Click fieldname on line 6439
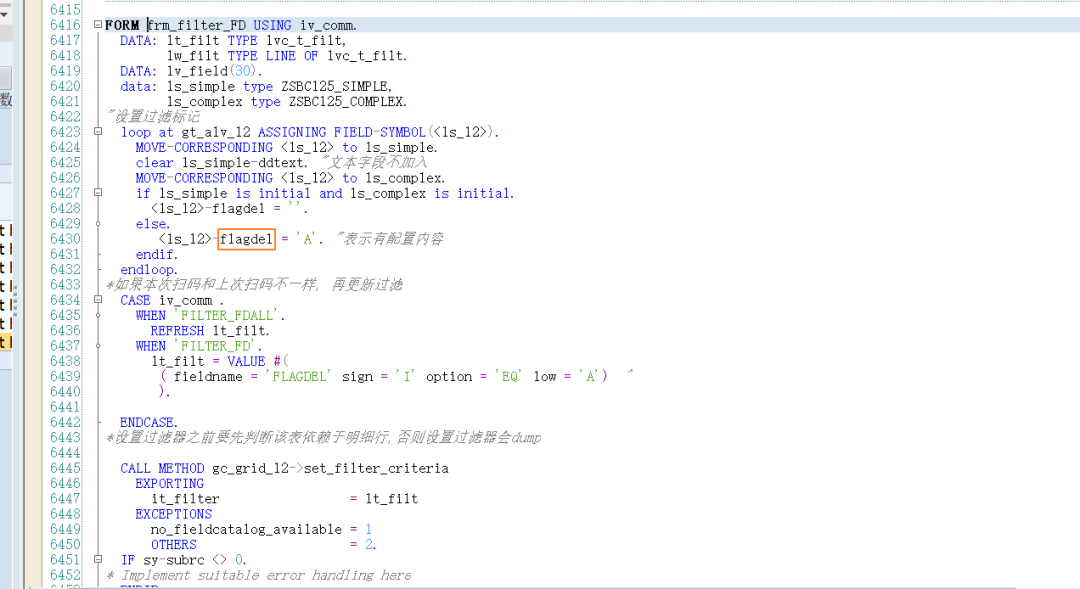The image size is (1080, 589). click(208, 377)
